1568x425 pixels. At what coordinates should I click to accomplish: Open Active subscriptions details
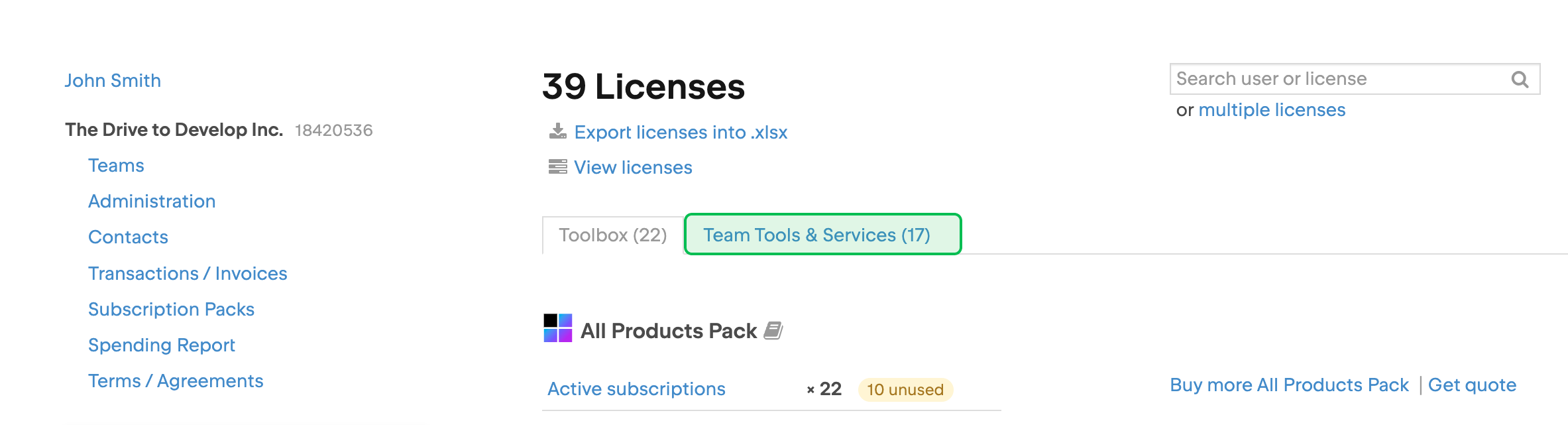[x=636, y=389]
